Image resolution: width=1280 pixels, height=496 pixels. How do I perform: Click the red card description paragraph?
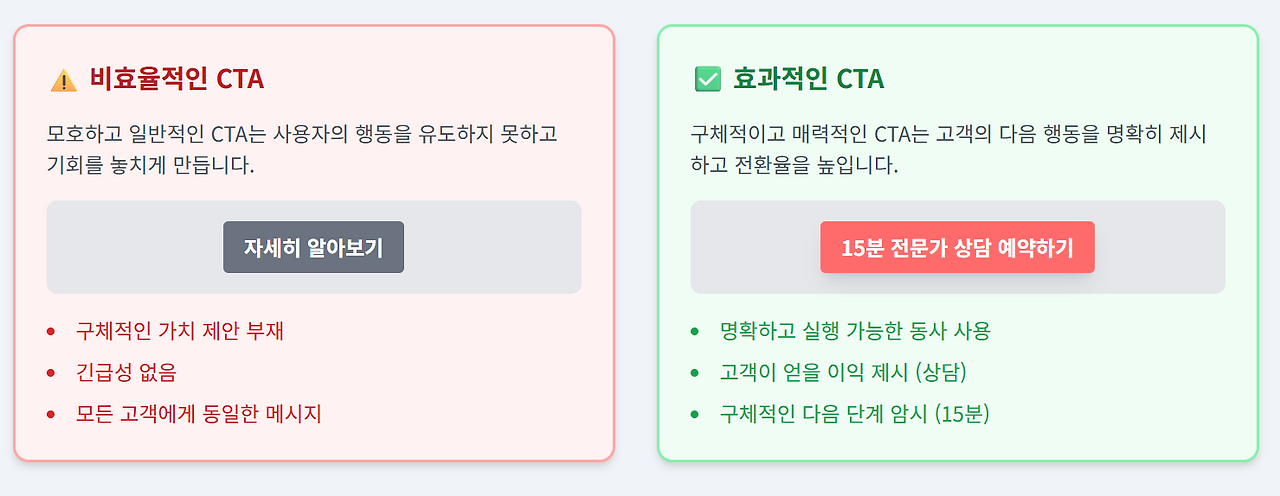(302, 149)
